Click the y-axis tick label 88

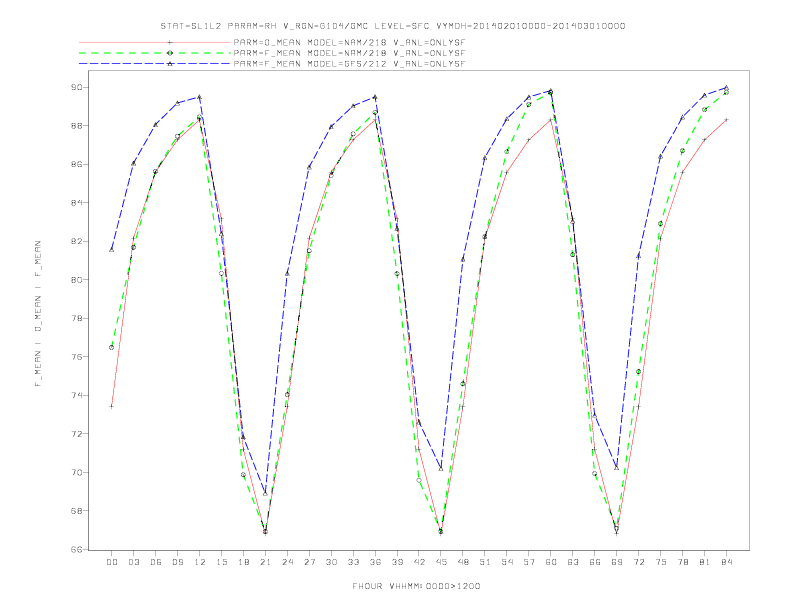(76, 125)
